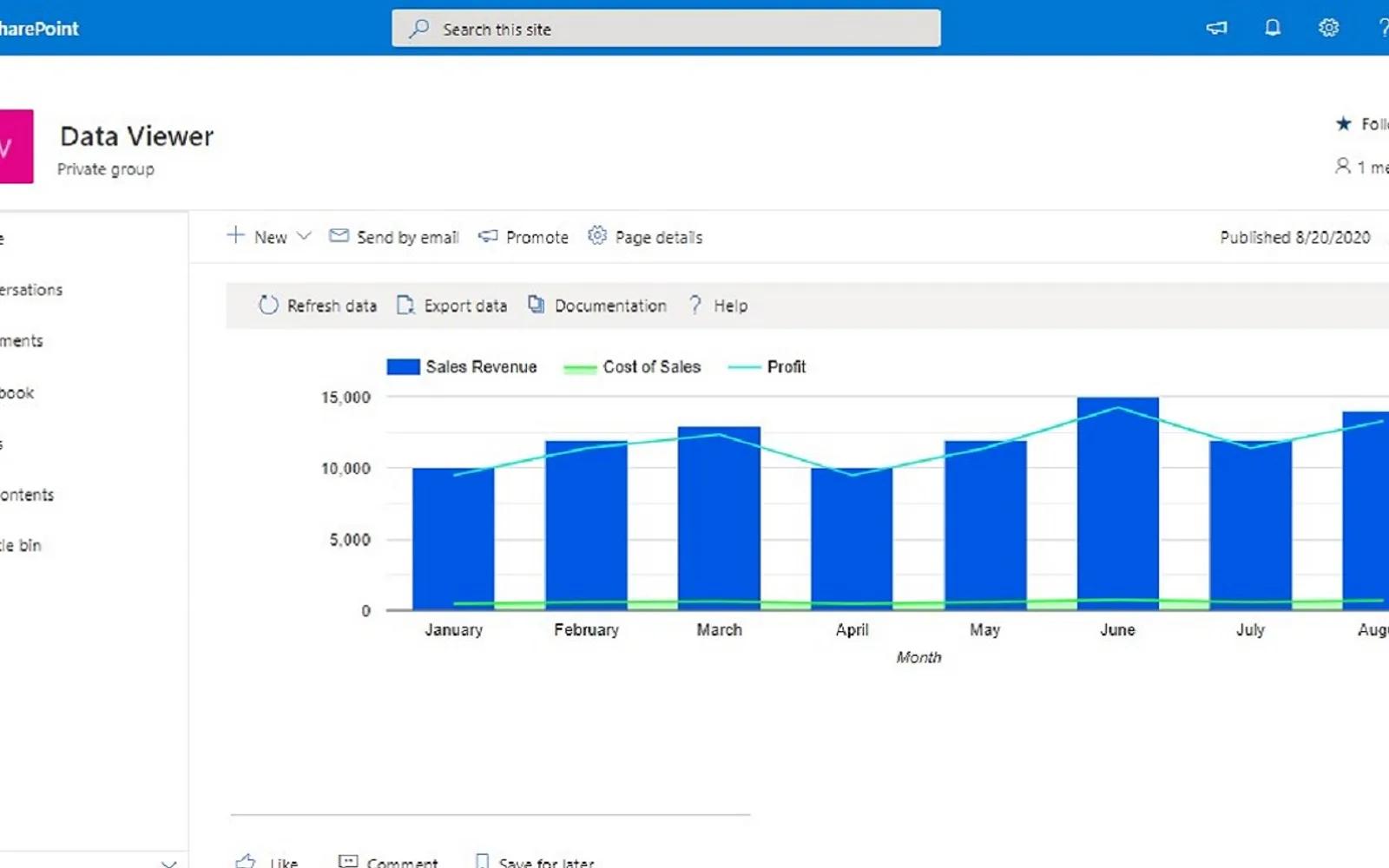This screenshot has height=868, width=1389.
Task: Click the June sales revenue bar
Action: point(1118,504)
